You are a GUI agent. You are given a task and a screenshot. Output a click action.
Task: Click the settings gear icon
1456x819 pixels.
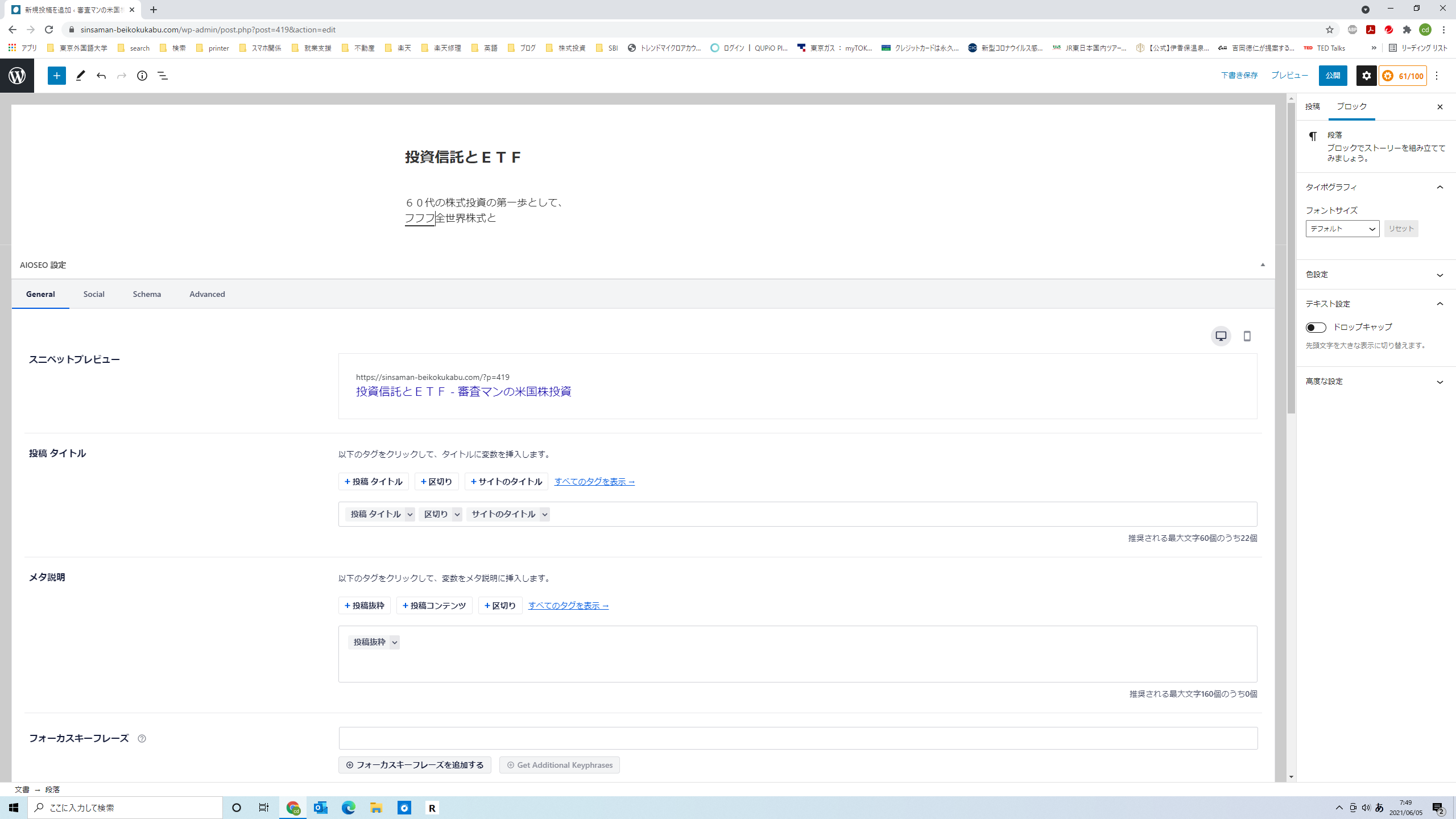click(x=1366, y=76)
